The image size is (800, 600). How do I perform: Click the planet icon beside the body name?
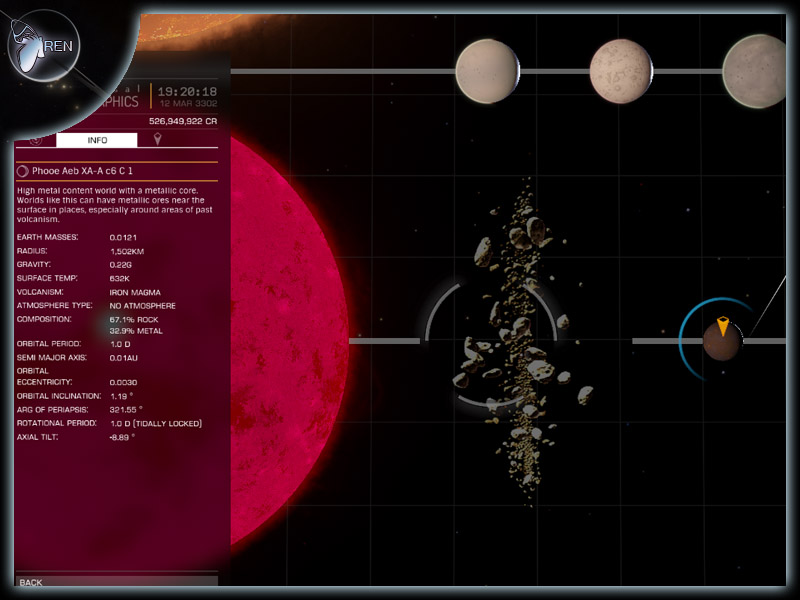pyautogui.click(x=22, y=171)
